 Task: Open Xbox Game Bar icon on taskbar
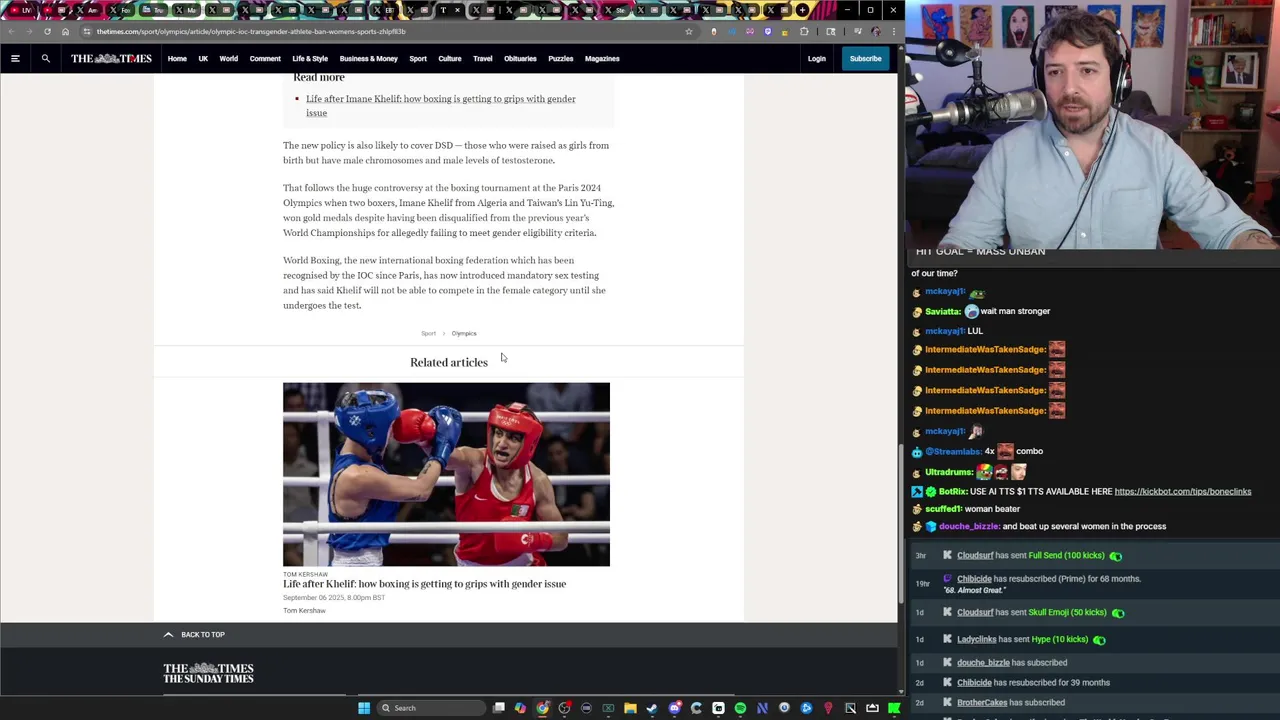(608, 708)
